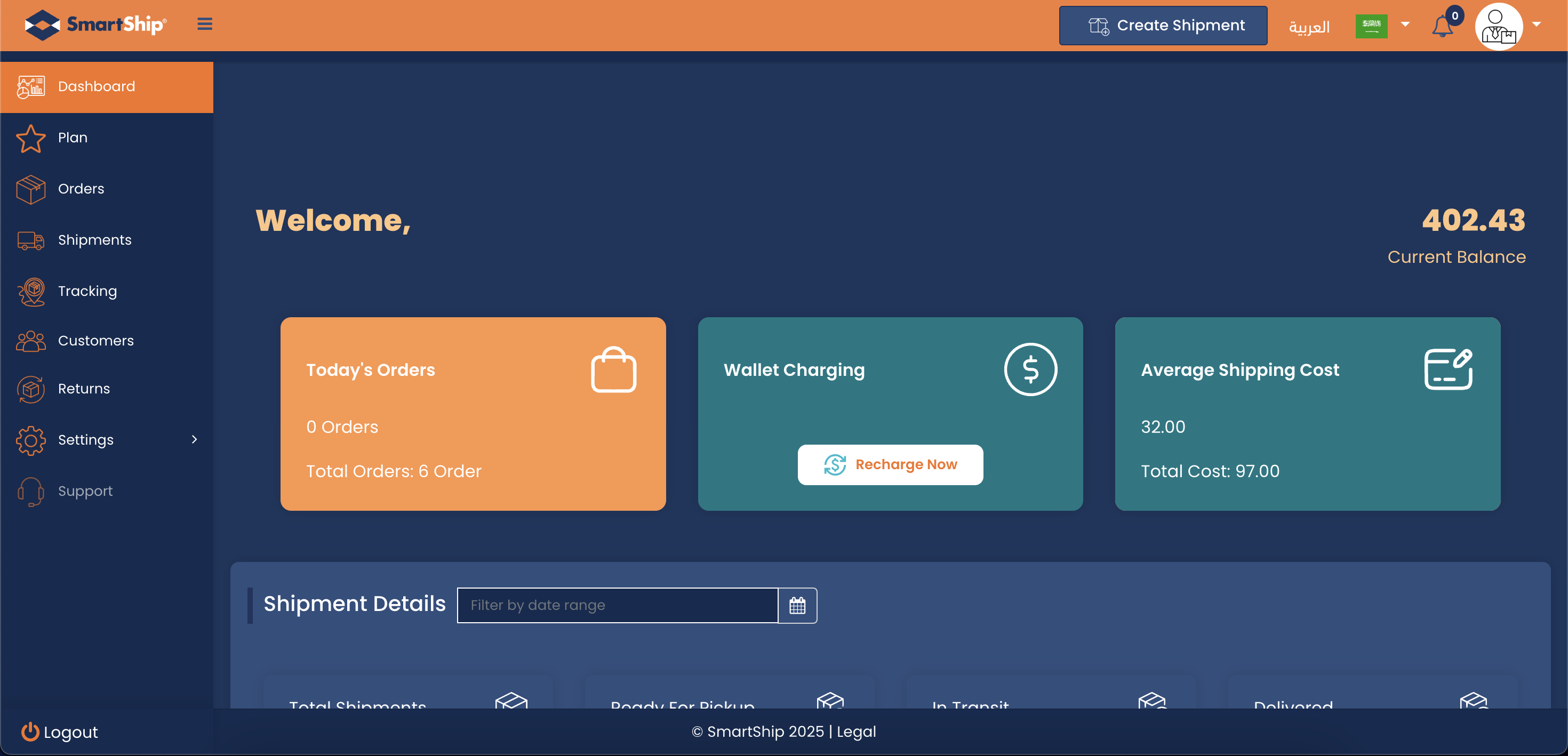
Task: Open Support in the sidebar
Action: [x=107, y=491]
